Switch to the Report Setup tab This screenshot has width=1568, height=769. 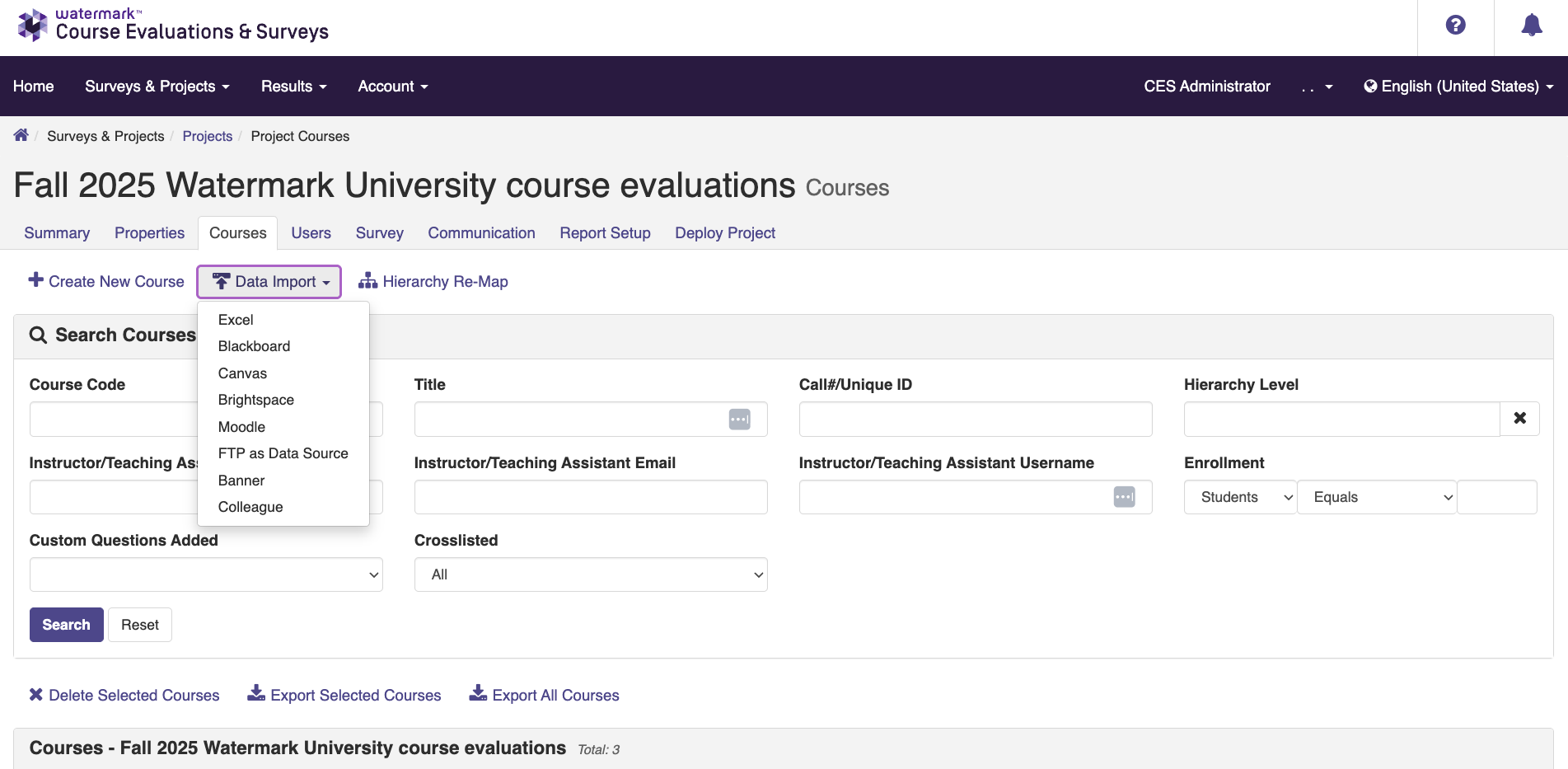tap(605, 233)
